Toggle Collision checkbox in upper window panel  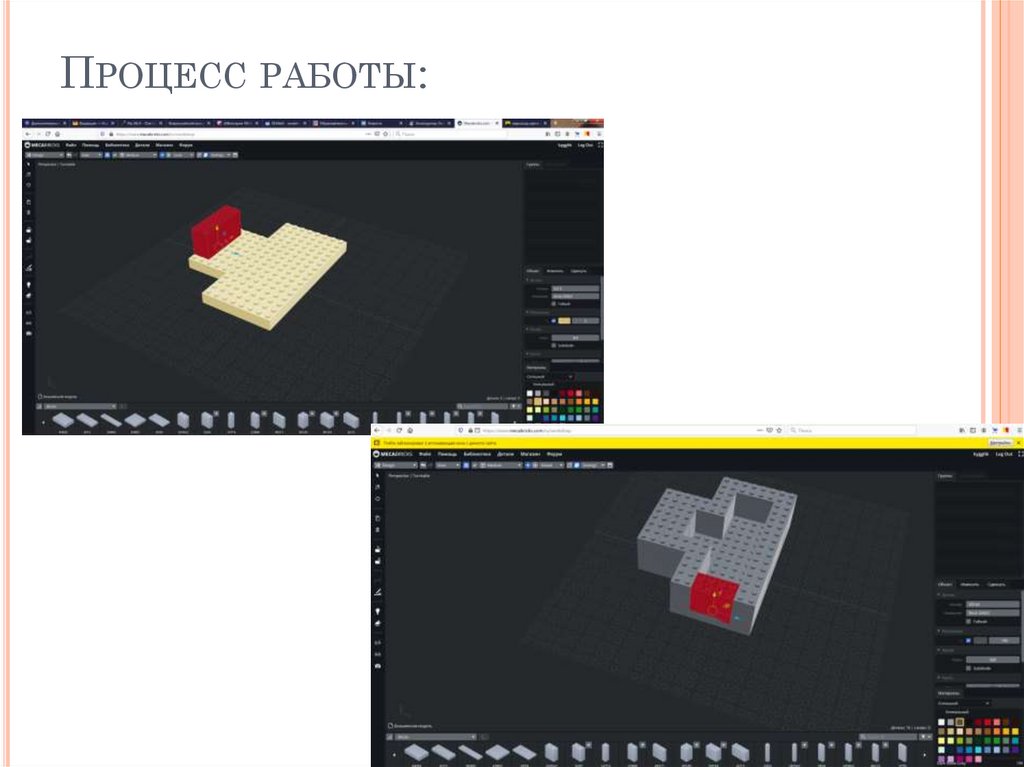(x=554, y=304)
